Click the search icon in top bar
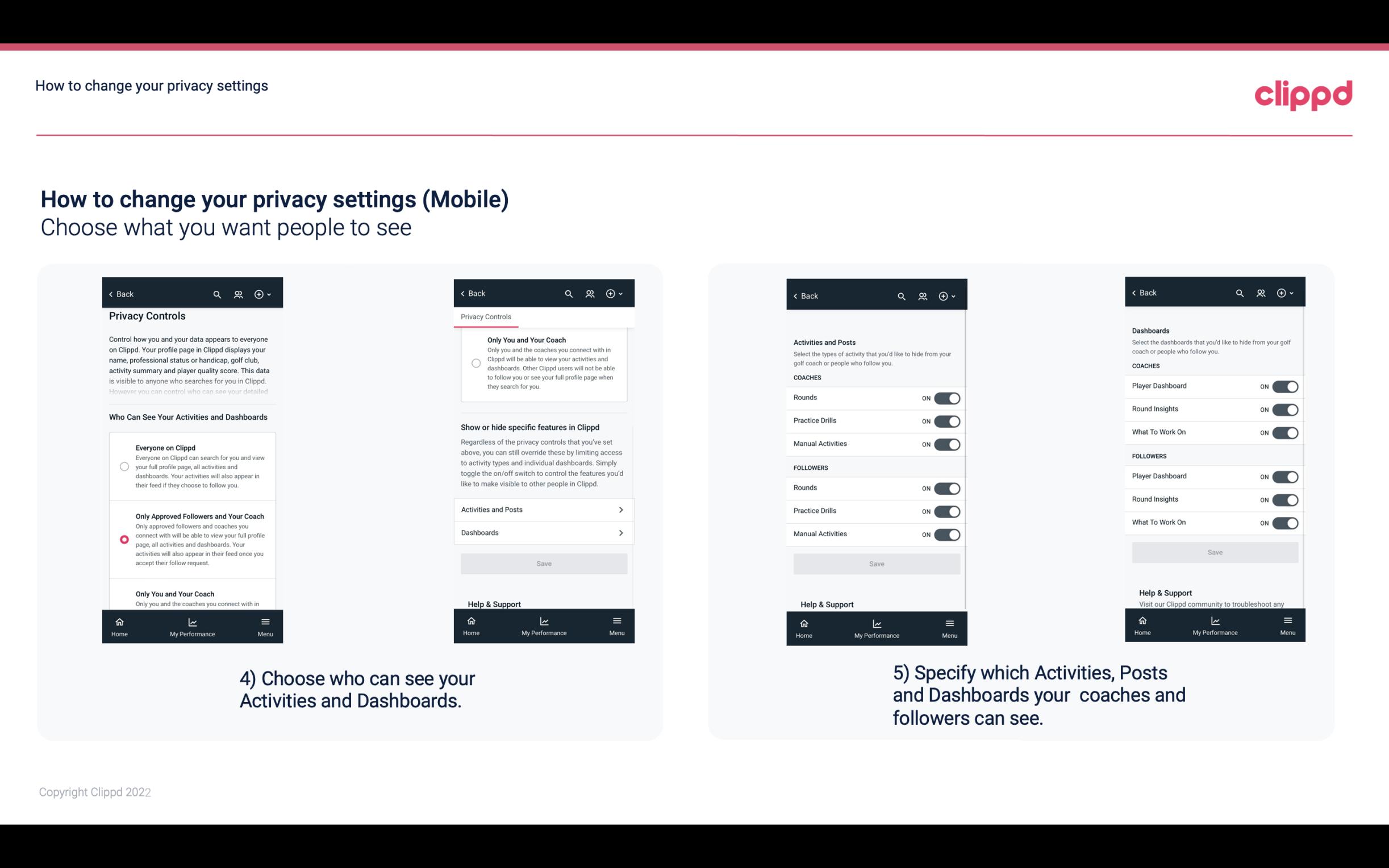 tap(217, 294)
